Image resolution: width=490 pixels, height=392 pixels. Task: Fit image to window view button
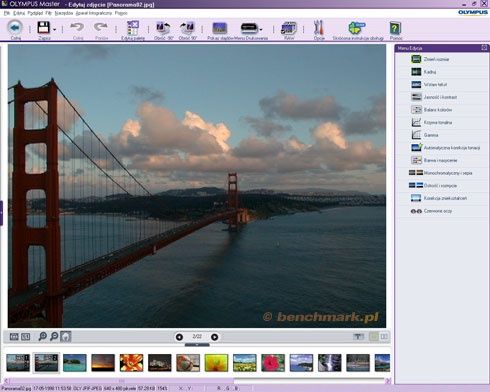click(14, 337)
